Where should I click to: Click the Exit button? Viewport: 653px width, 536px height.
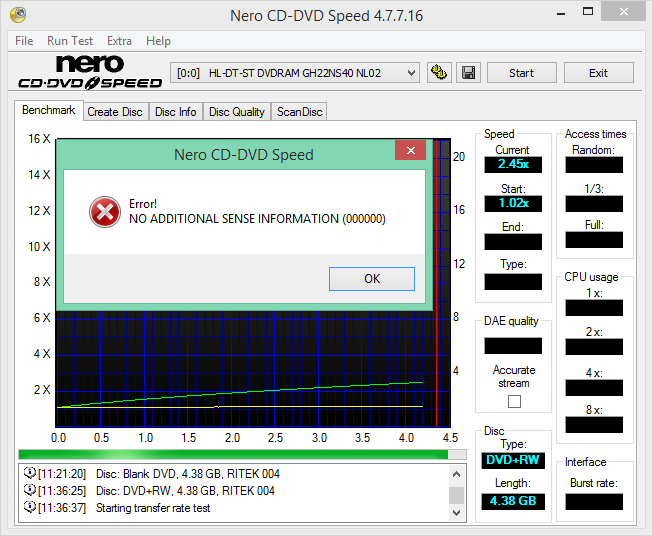click(x=598, y=73)
